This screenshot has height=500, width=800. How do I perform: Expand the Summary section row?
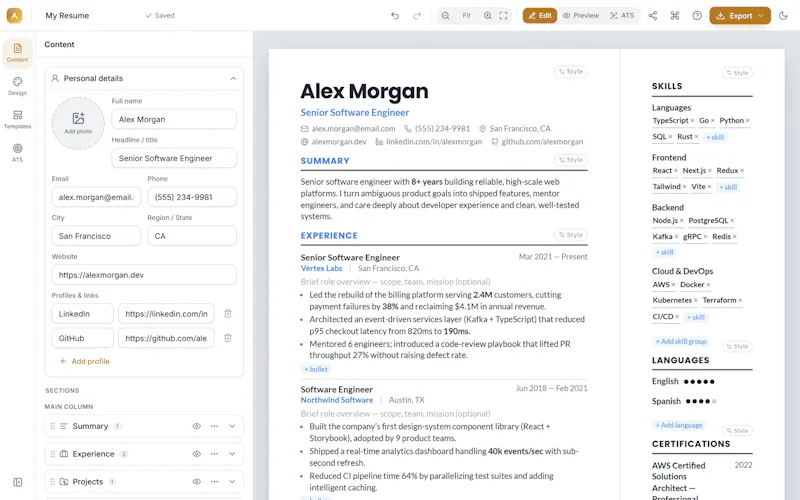[x=232, y=426]
